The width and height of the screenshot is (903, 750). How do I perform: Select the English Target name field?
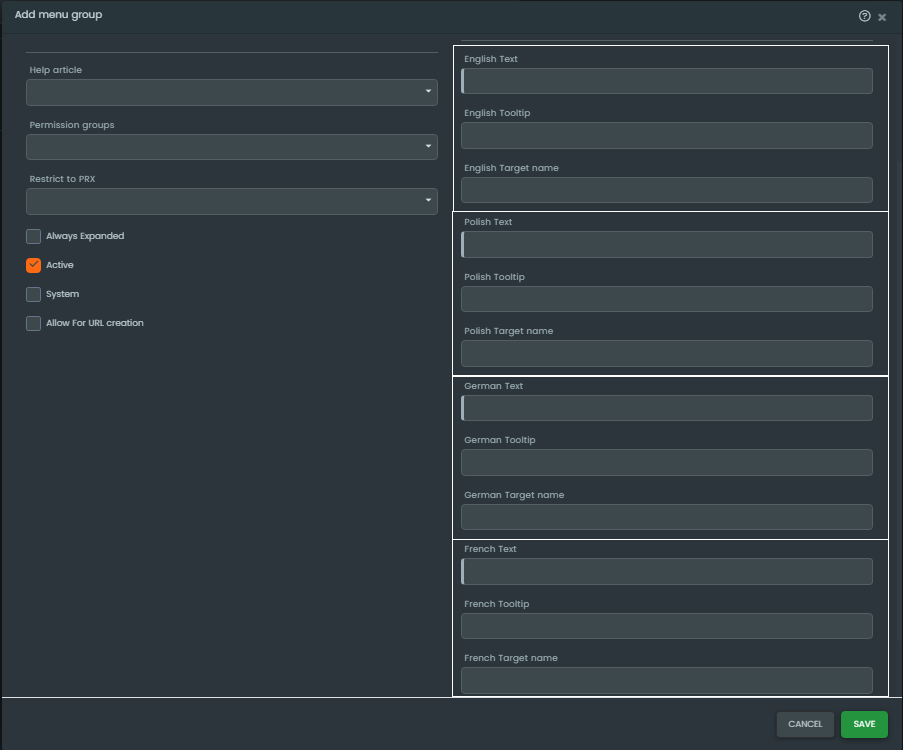point(667,190)
